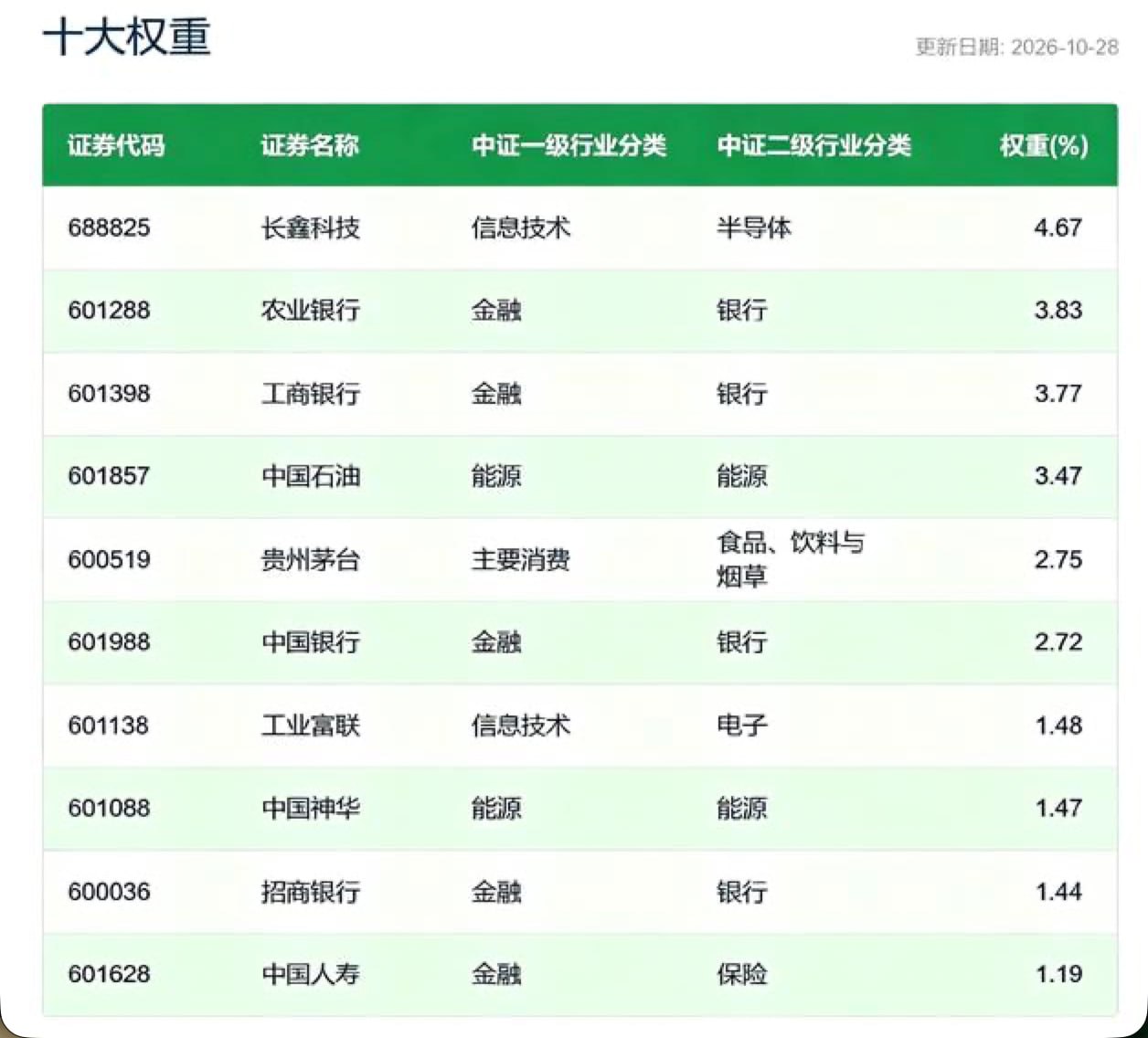Click 金融 in the 农业银行 row
Viewport: 1148px width, 1038px height.
click(x=496, y=310)
